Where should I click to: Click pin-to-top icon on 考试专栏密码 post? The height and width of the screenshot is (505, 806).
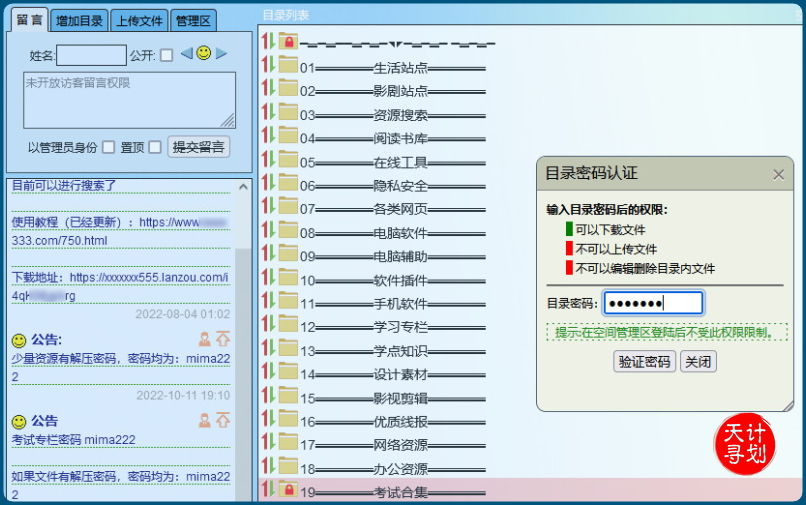point(223,420)
